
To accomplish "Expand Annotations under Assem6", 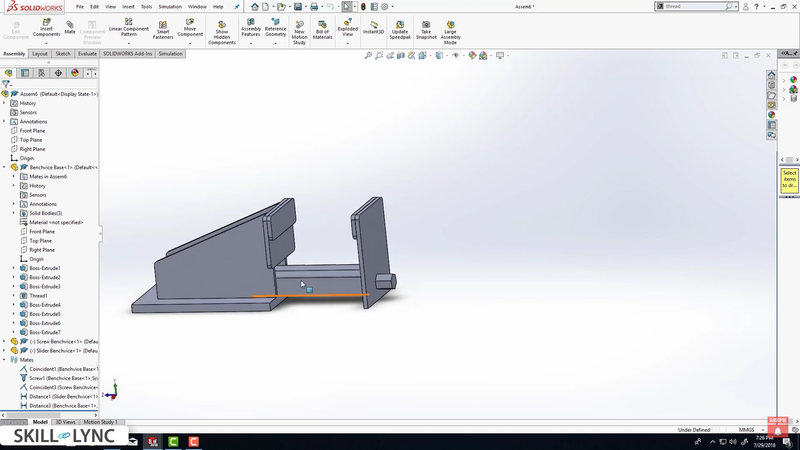I will [5, 121].
